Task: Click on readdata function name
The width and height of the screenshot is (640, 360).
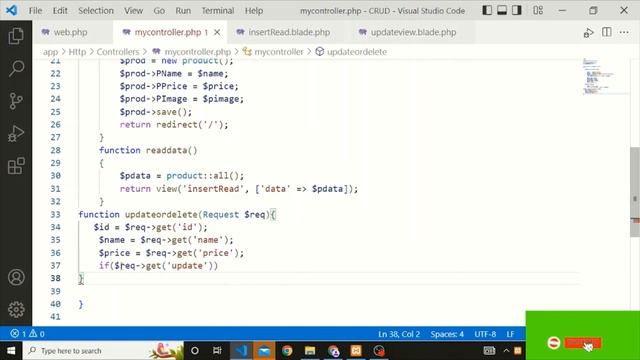Action: 167,150
